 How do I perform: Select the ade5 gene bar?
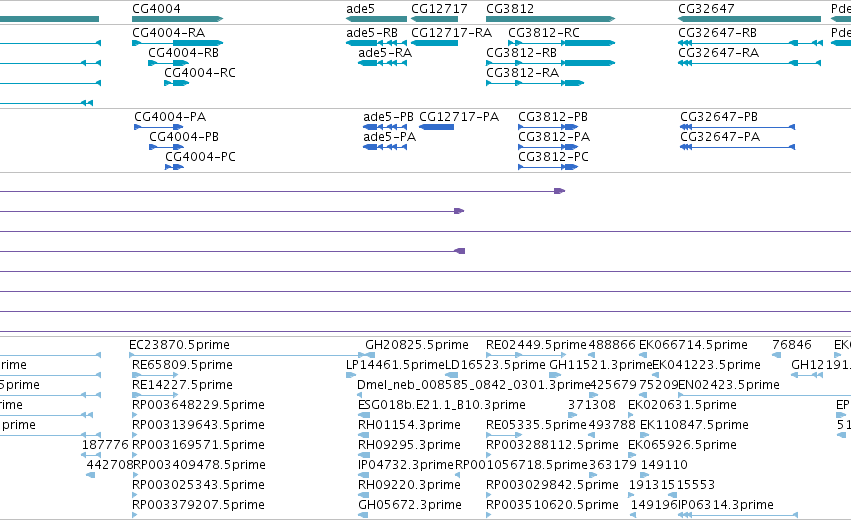click(x=376, y=19)
